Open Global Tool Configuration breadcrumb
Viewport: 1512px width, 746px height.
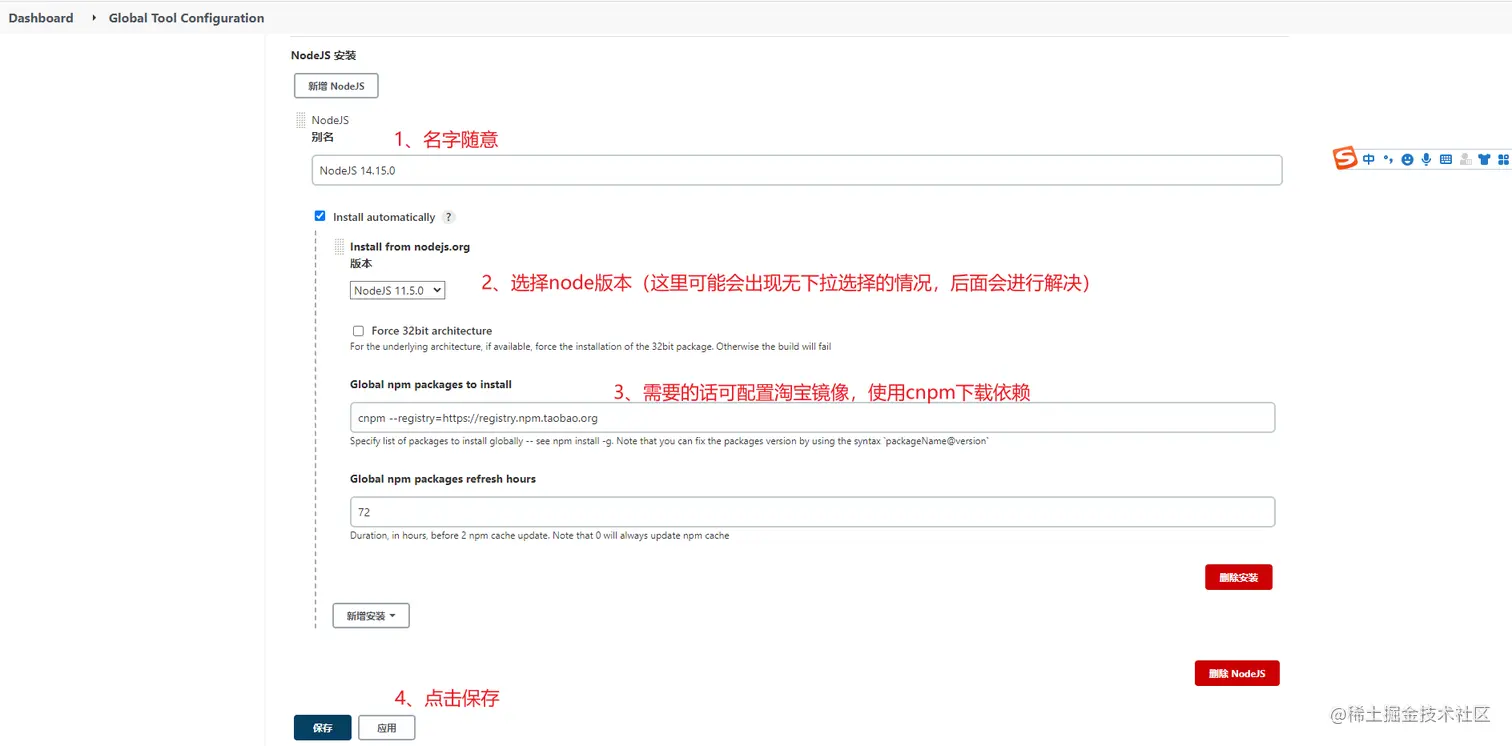point(187,18)
